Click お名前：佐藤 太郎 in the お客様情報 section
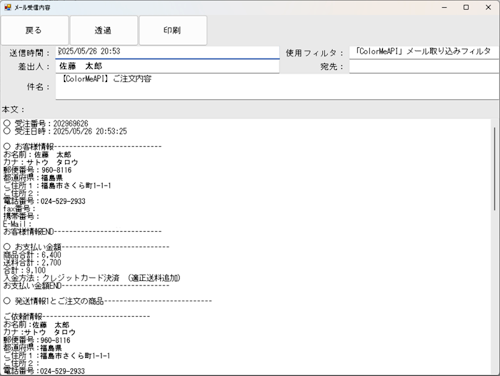Image resolution: width=500 pixels, height=376 pixels. (x=37, y=154)
